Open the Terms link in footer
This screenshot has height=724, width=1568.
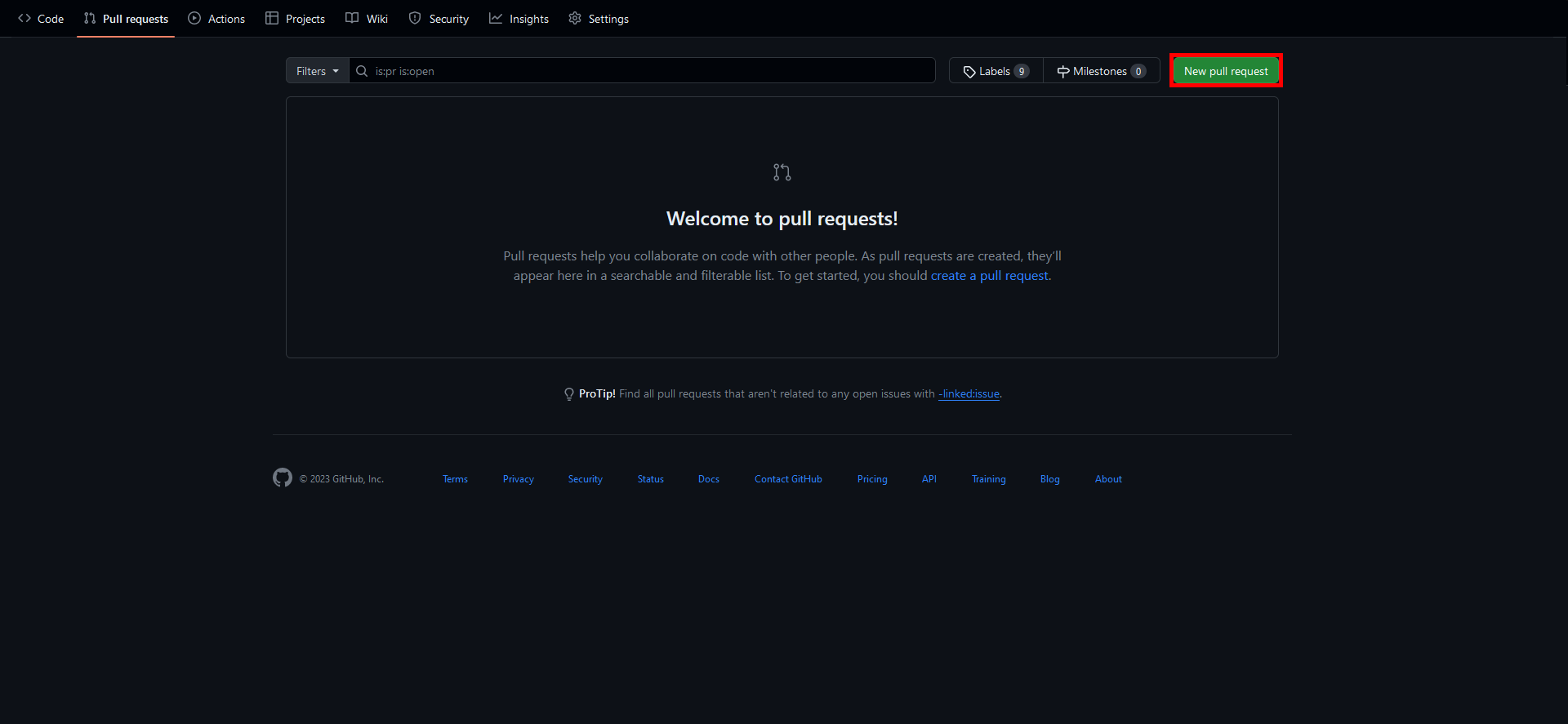pyautogui.click(x=455, y=479)
